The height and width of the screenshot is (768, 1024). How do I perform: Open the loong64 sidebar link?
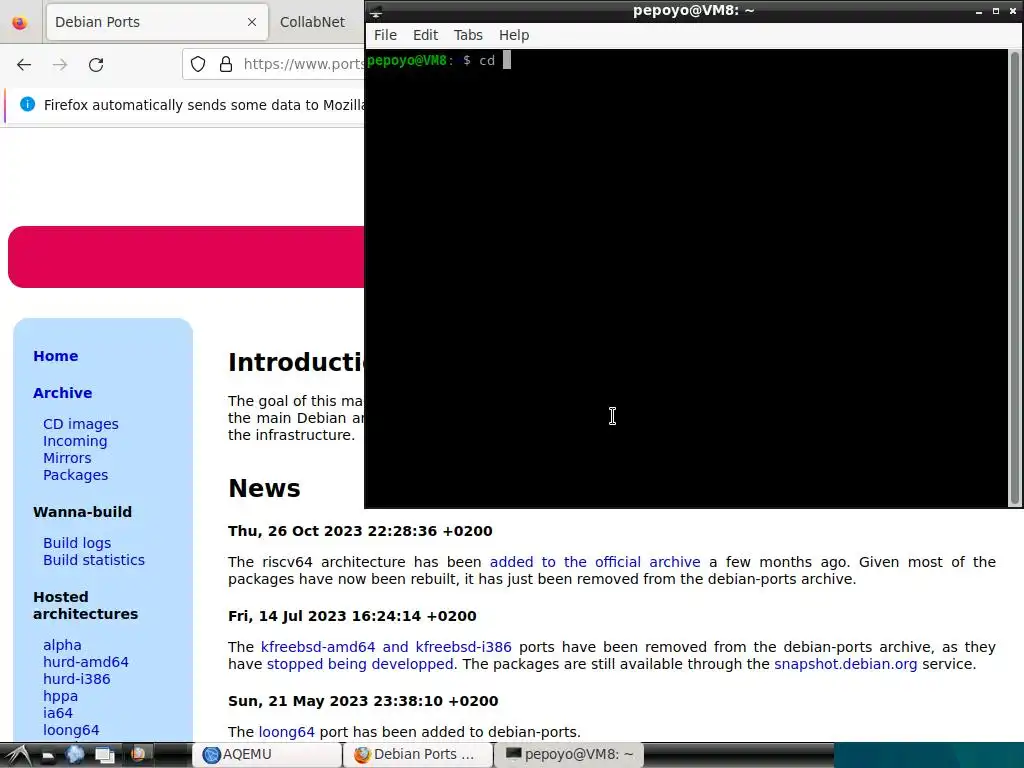[71, 729]
